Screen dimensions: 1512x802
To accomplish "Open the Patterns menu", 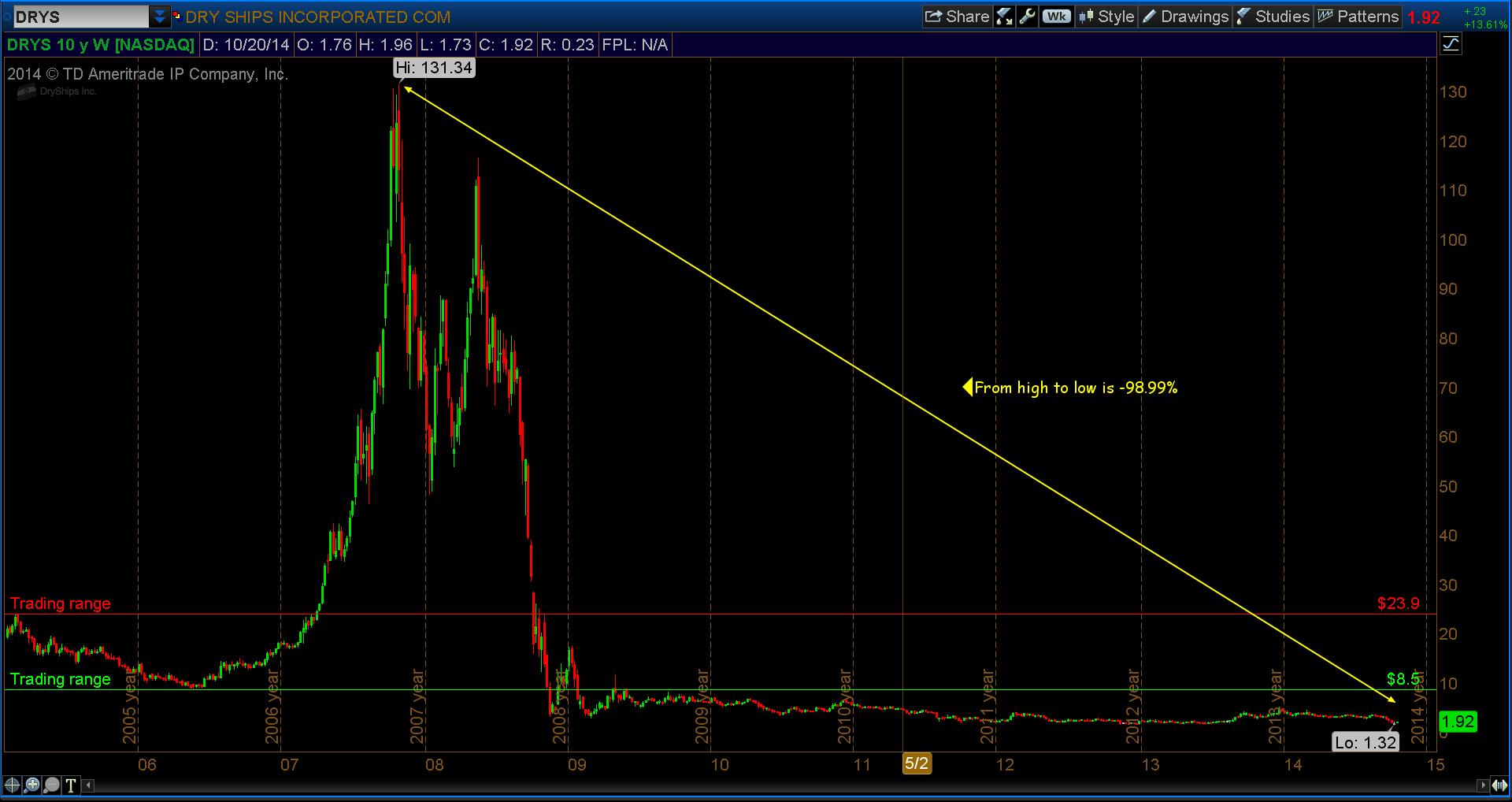I will tap(1358, 17).
